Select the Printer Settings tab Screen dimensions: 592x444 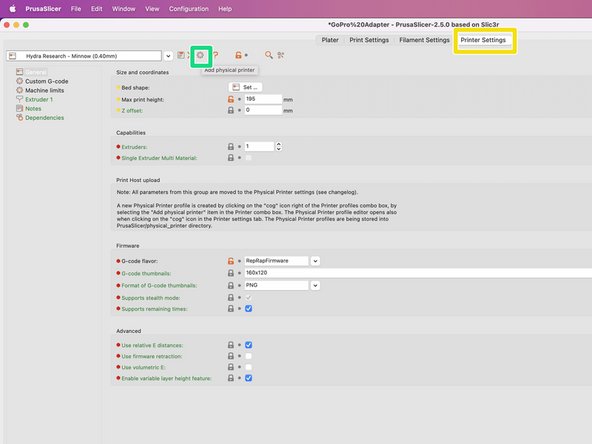(483, 40)
